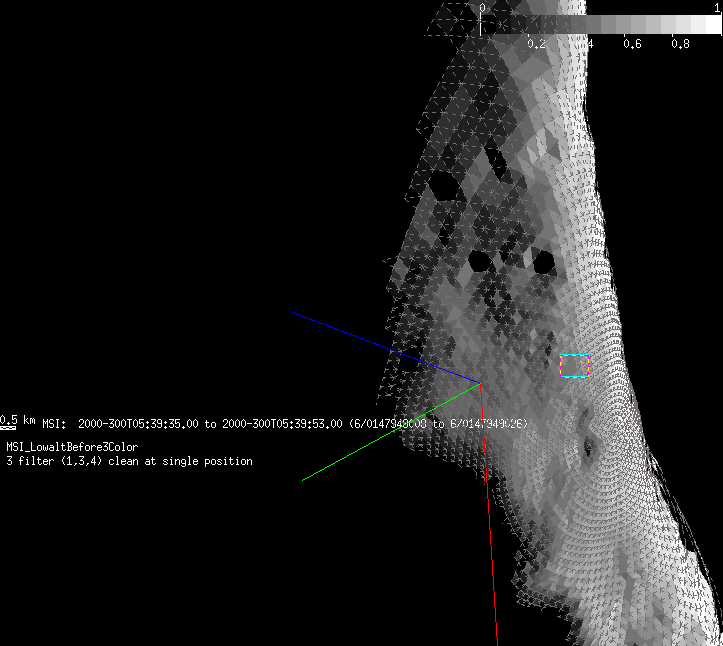Click the cyan MSI footprint rectangle
The image size is (723, 646).
pos(574,365)
